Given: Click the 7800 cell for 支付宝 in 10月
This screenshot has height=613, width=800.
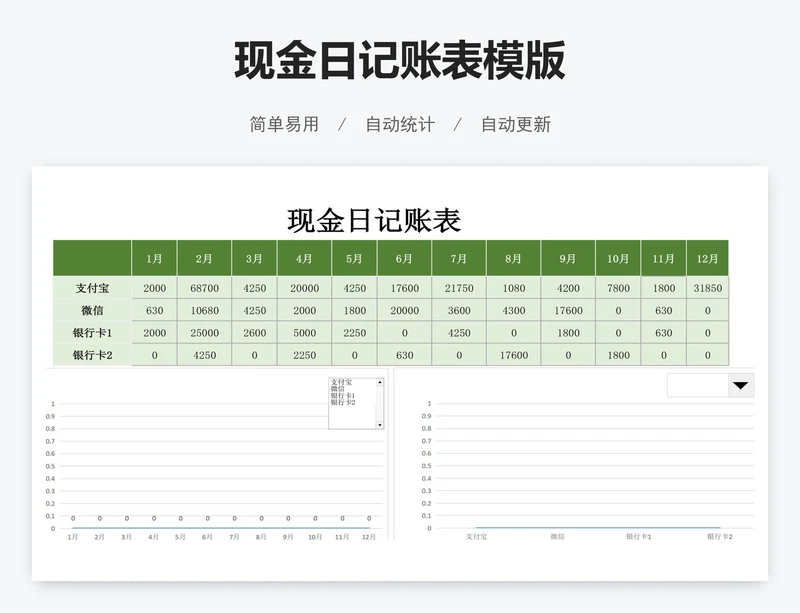Looking at the screenshot, I should (618, 288).
